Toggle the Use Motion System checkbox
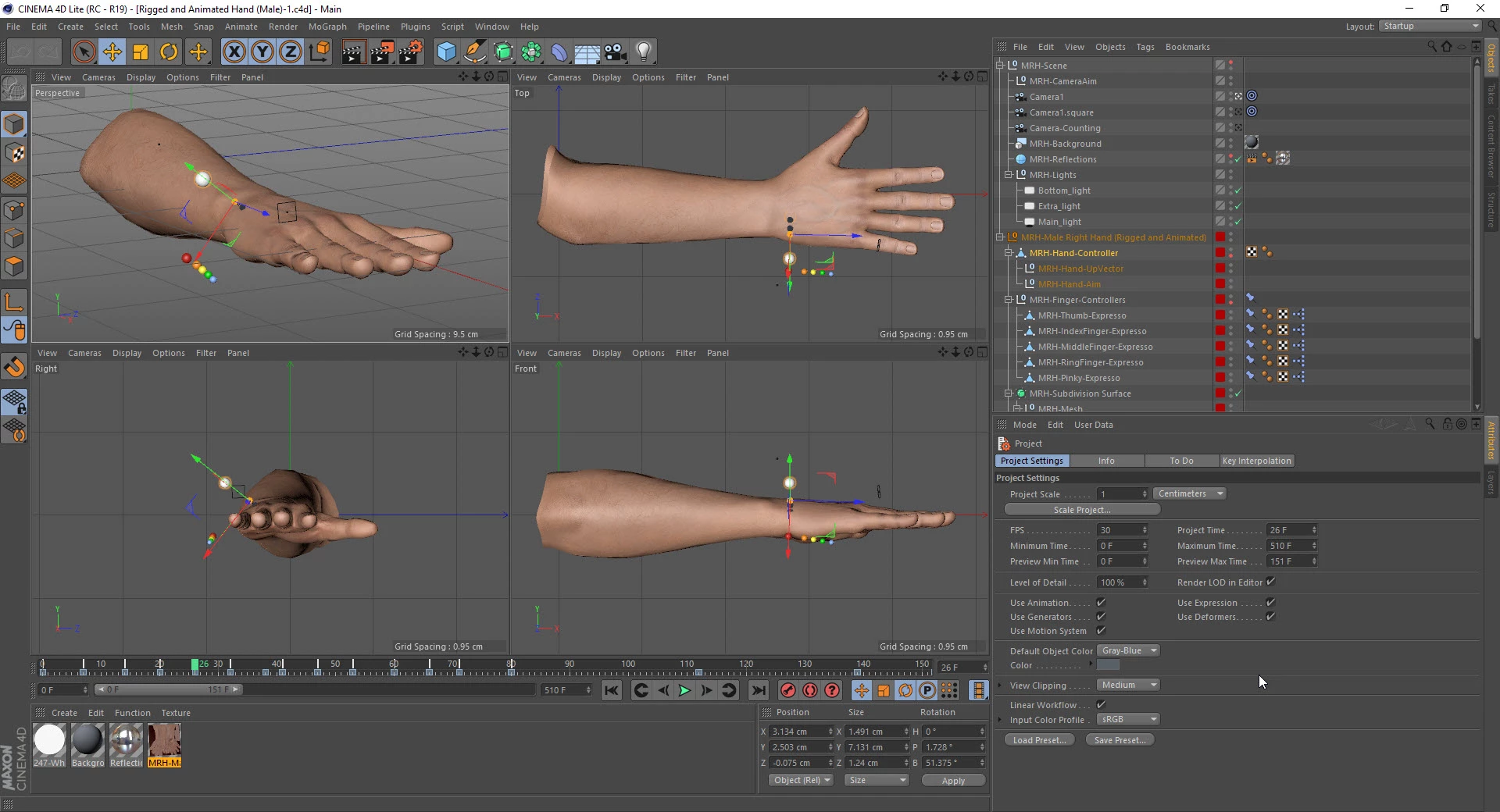Image resolution: width=1500 pixels, height=812 pixels. 1101,631
